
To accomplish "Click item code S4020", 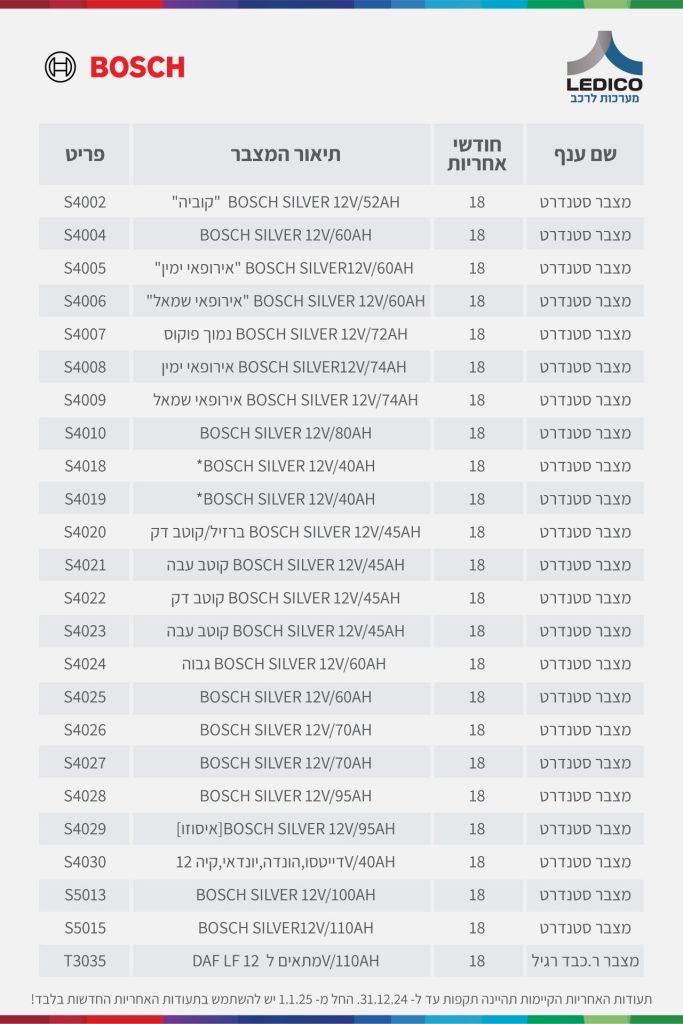I will click(85, 532).
